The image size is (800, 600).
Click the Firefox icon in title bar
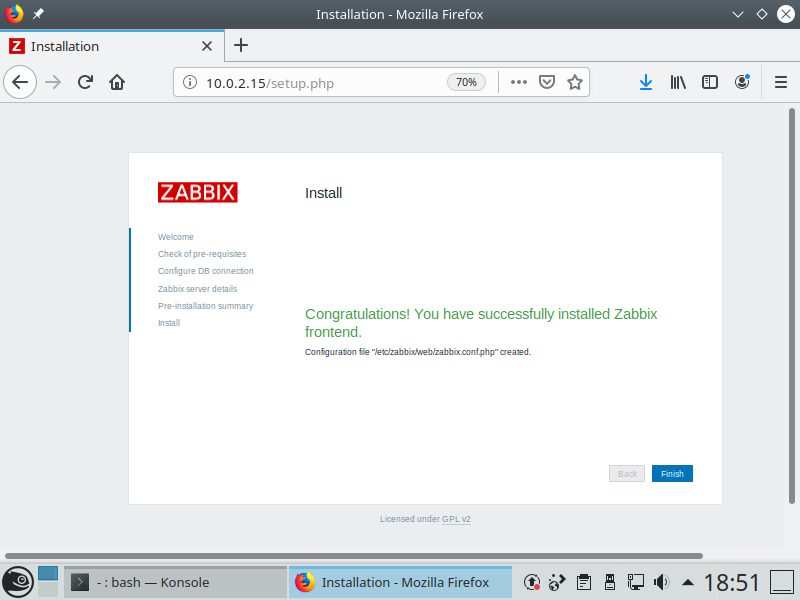14,14
